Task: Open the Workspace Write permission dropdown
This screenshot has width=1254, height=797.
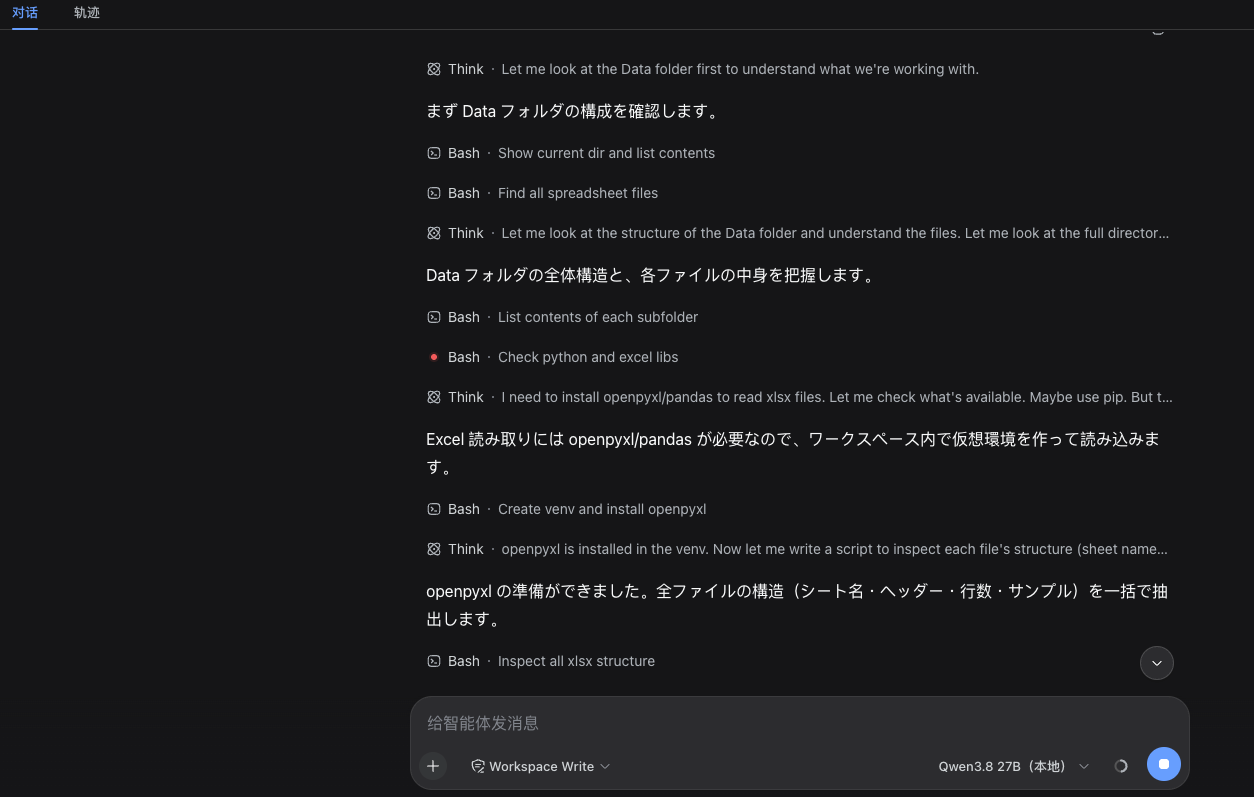Action: click(x=540, y=766)
